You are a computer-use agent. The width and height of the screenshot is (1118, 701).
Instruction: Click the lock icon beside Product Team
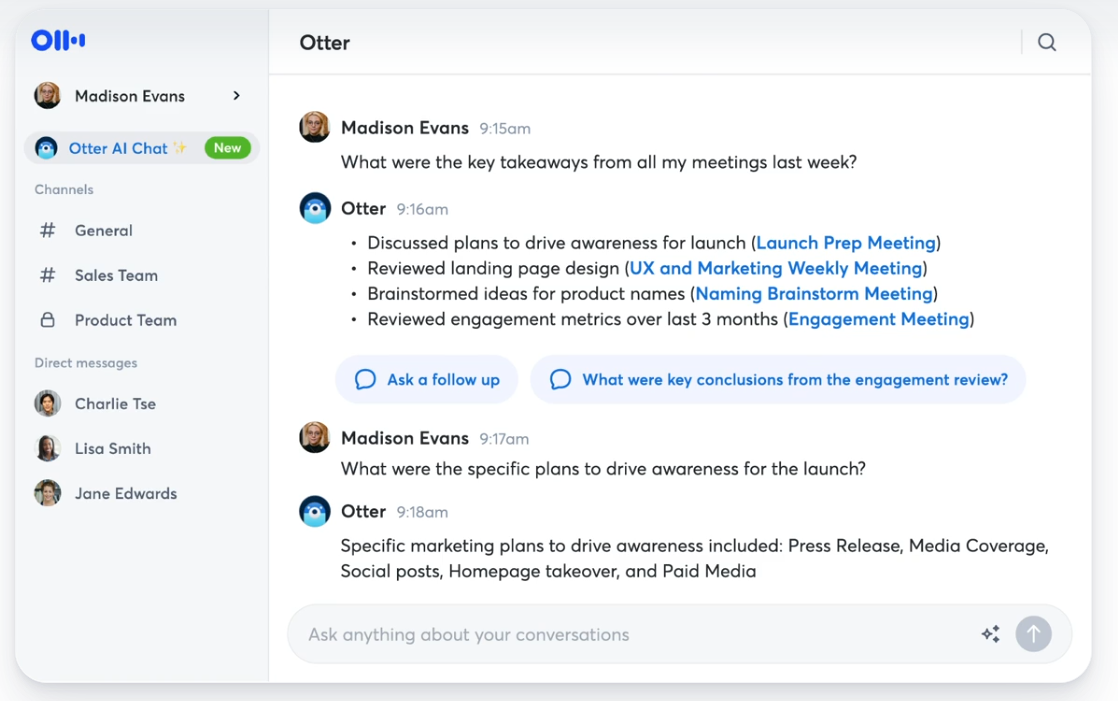(48, 320)
